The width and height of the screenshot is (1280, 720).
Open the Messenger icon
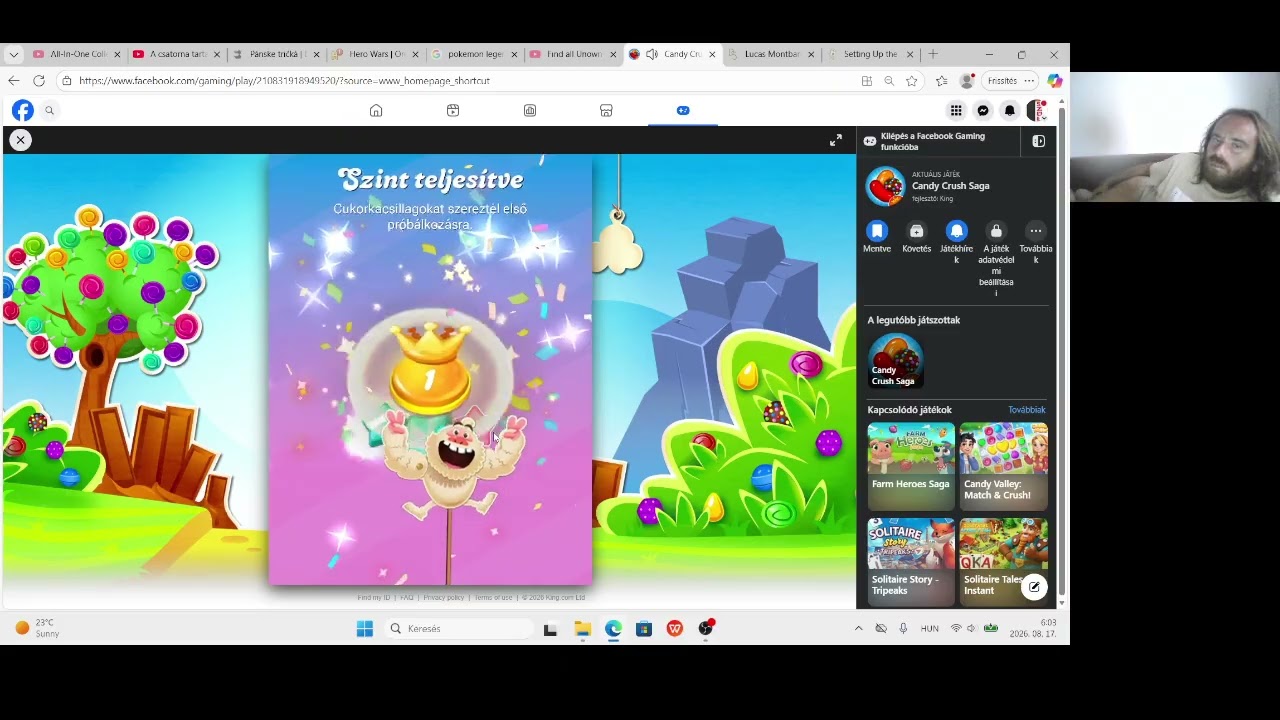pos(983,111)
